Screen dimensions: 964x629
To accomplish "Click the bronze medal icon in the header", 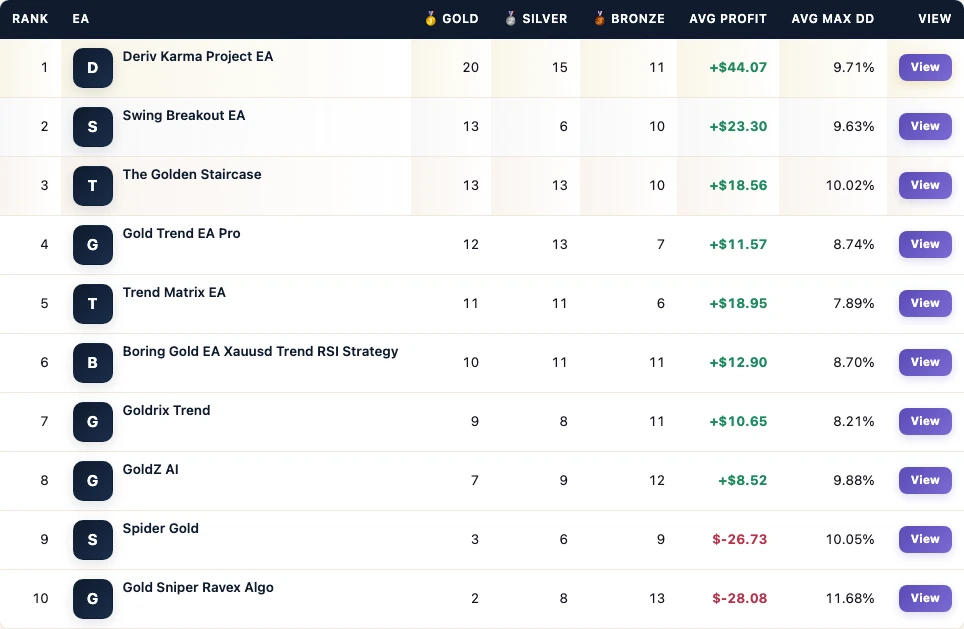I will (x=599, y=18).
